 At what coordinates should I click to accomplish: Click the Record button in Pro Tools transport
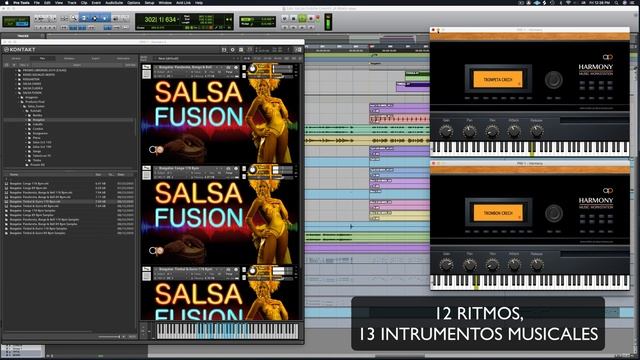click(x=311, y=18)
